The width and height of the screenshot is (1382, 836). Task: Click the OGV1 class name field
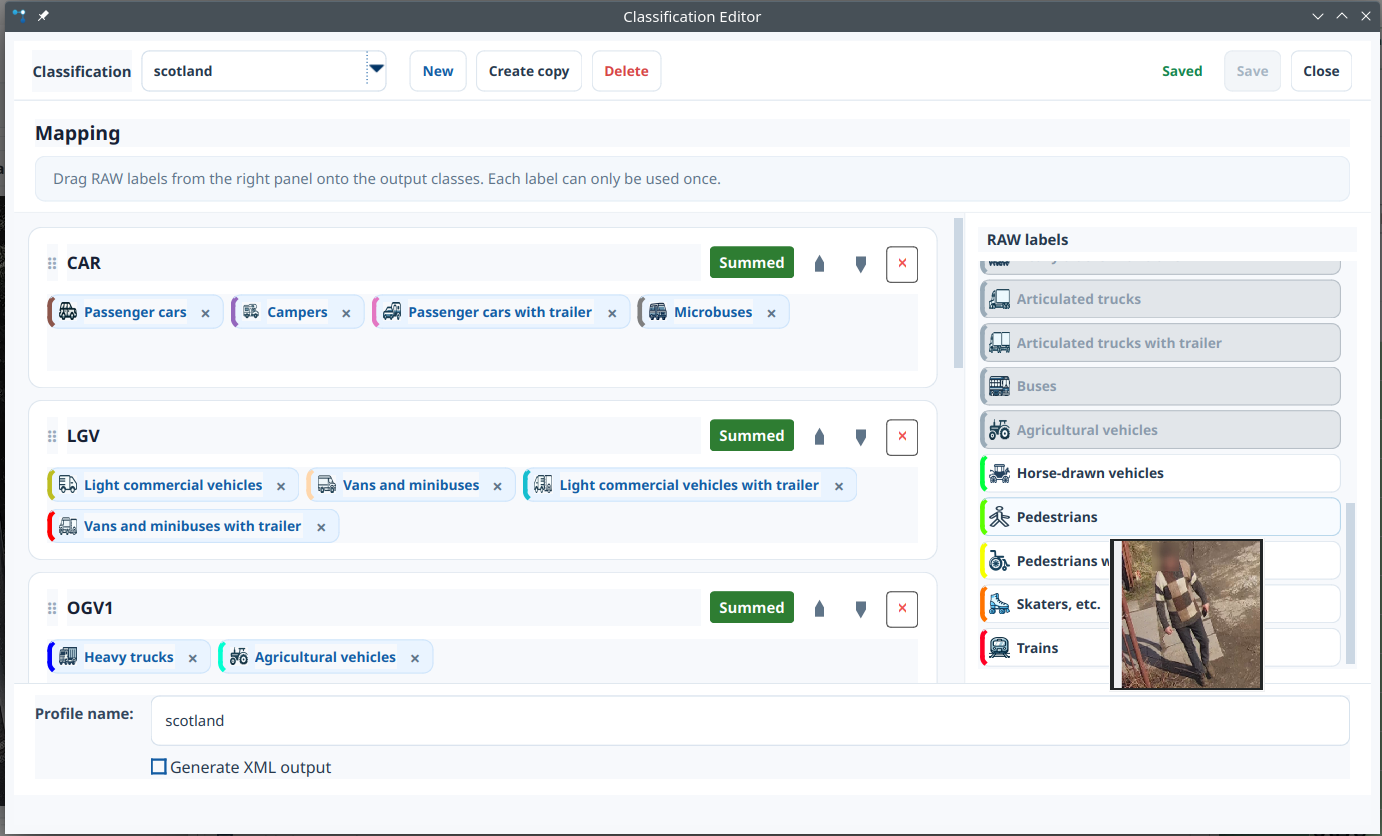tap(384, 608)
